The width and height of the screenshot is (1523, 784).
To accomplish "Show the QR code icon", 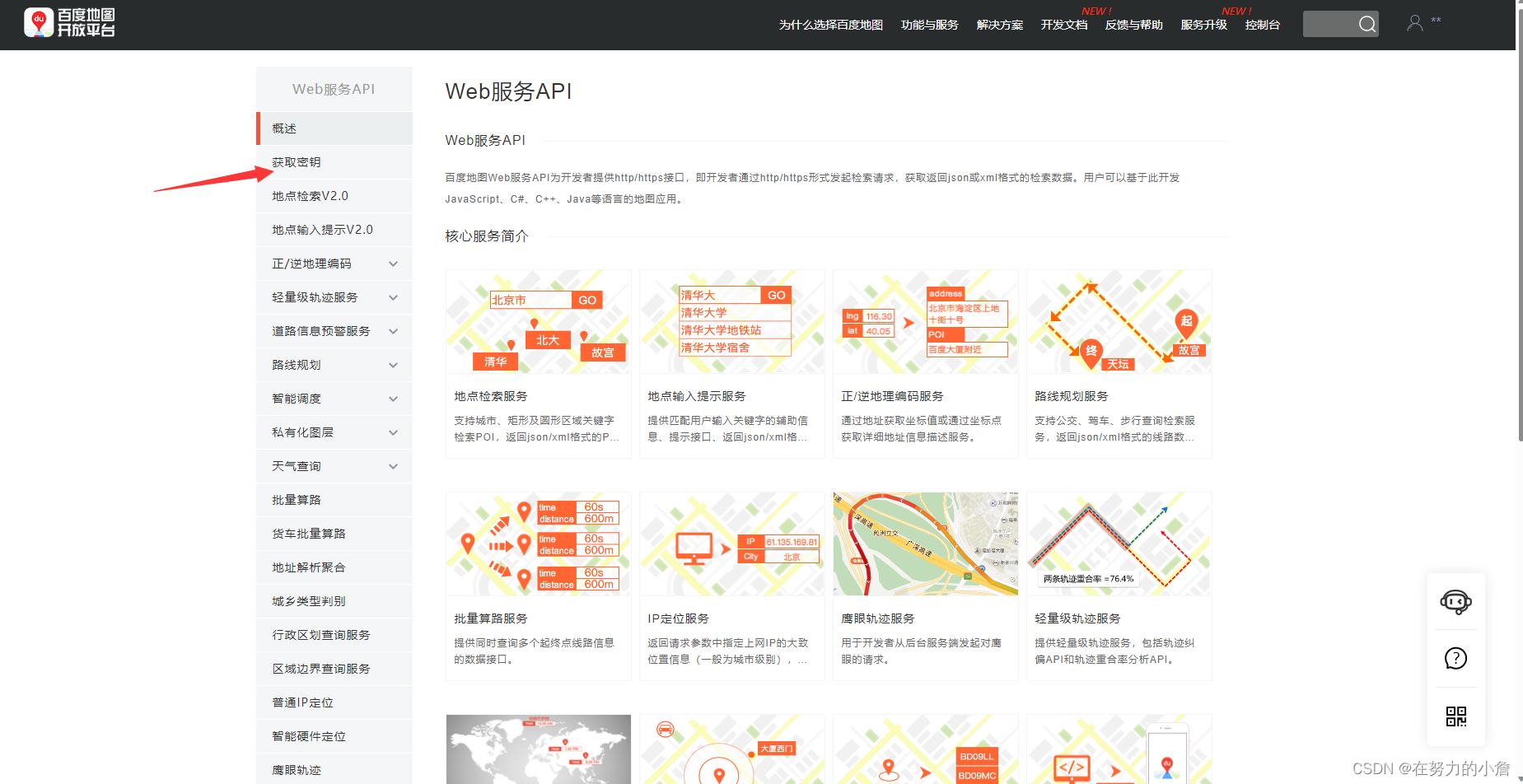I will click(x=1455, y=716).
